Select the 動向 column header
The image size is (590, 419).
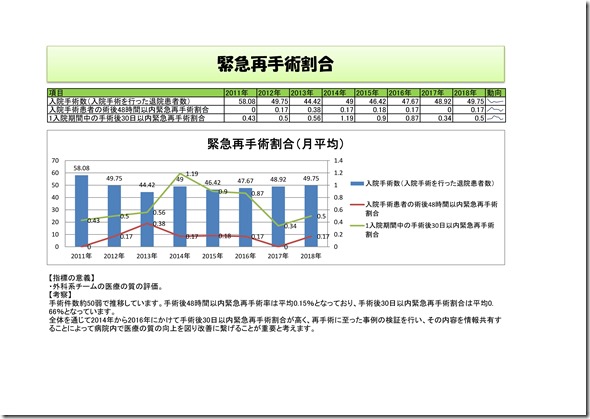495,93
